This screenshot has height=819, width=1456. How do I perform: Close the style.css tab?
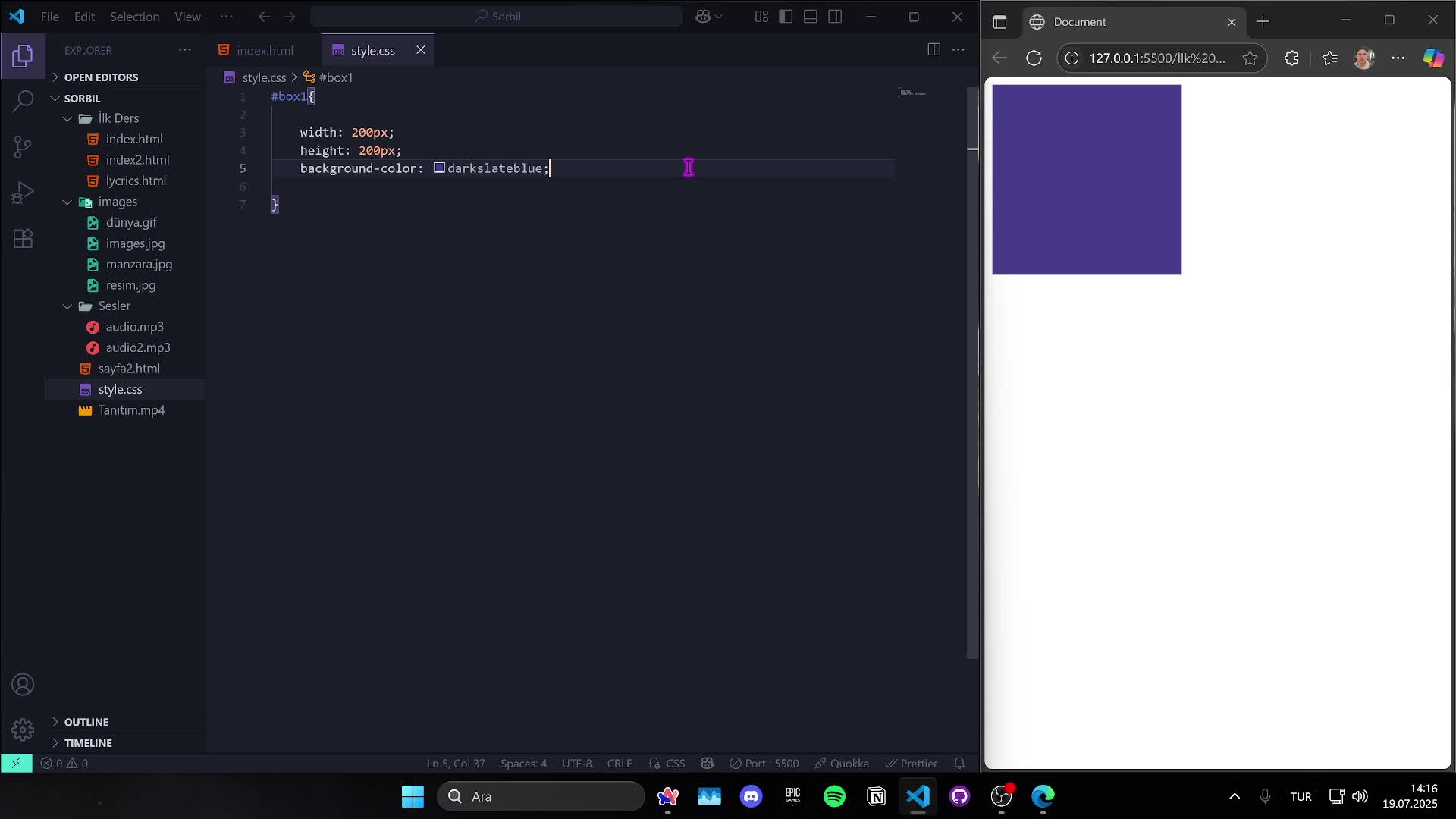tap(420, 50)
